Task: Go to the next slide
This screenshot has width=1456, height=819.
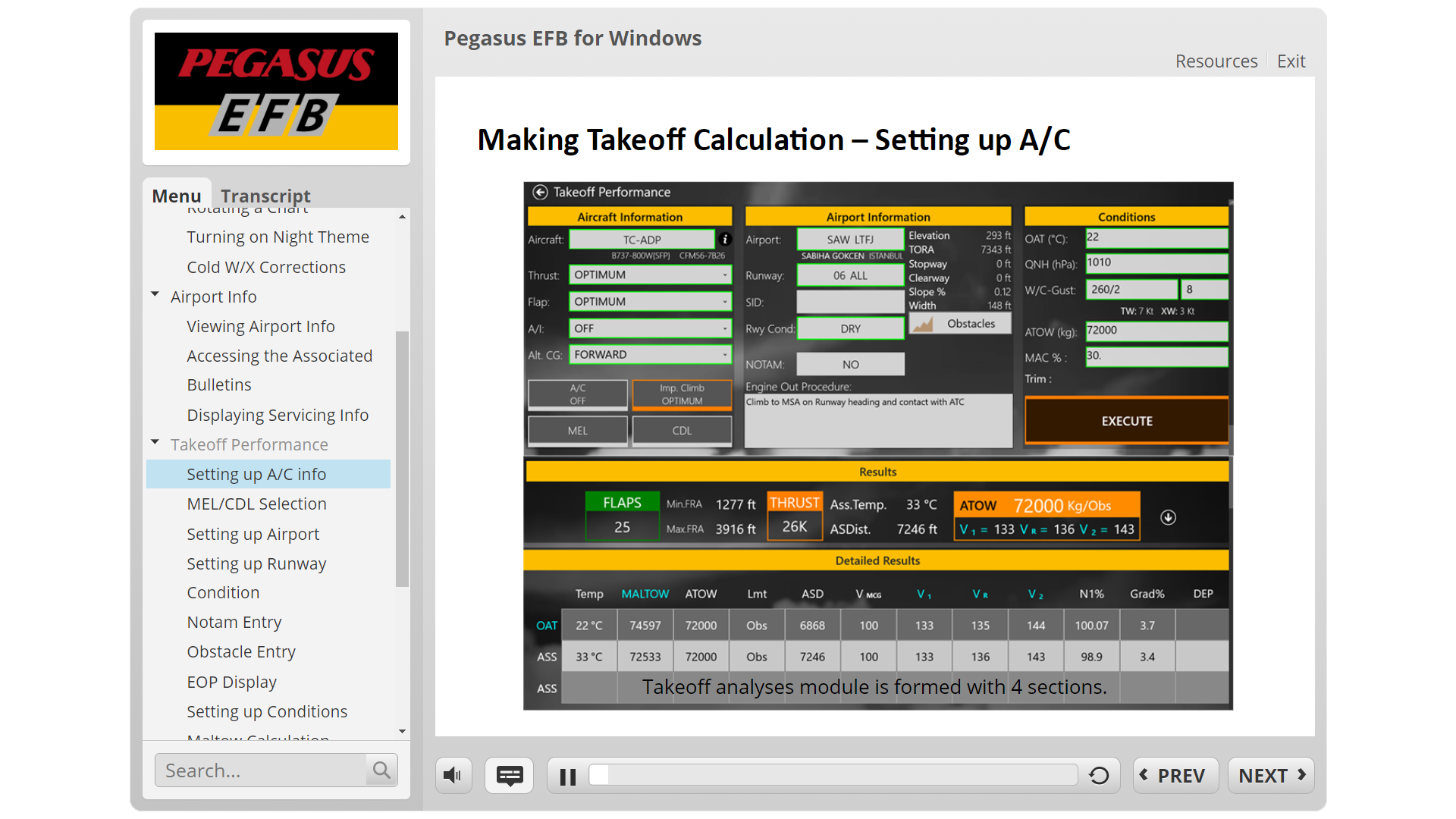Action: tap(1271, 775)
